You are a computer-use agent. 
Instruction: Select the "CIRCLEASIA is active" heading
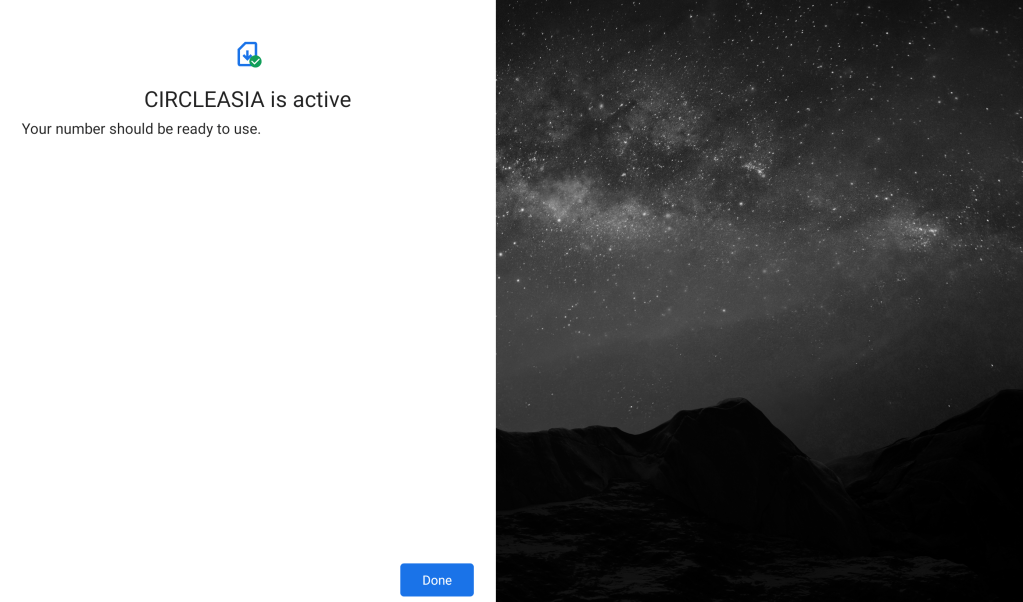pos(248,99)
